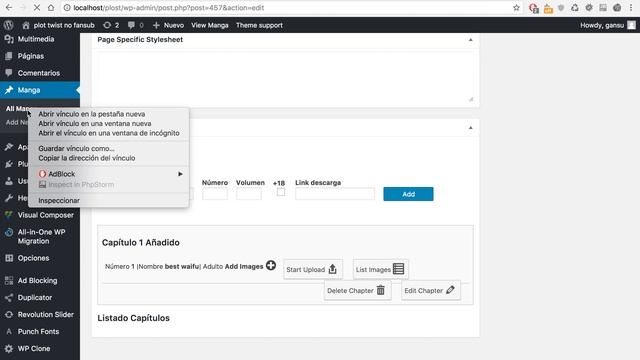Image resolution: width=640 pixels, height=360 pixels.
Task: Stop page loading with the X button
Action: [x=36, y=7]
